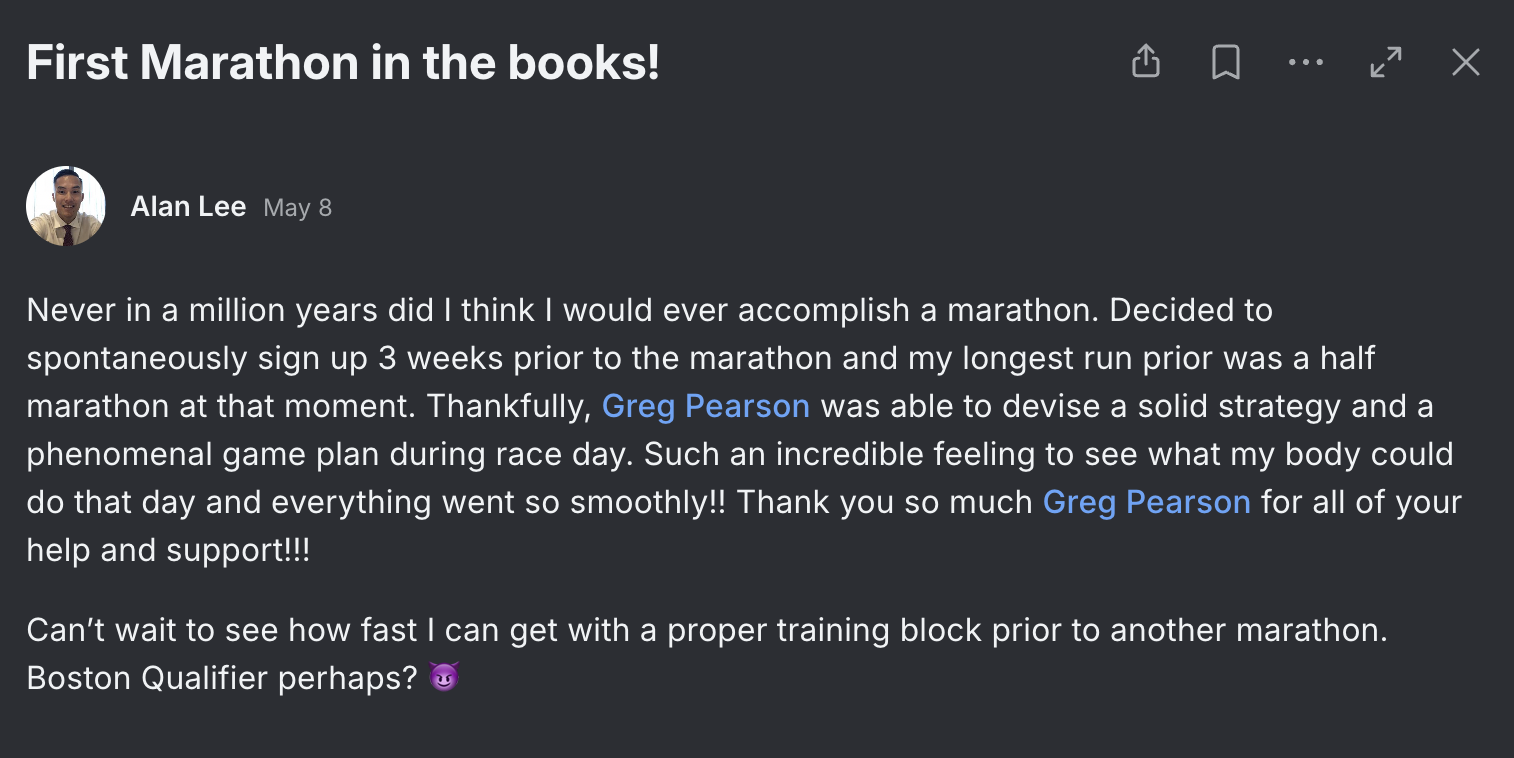Share this post using the share icon
Viewport: 1514px width, 758px height.
1145,62
